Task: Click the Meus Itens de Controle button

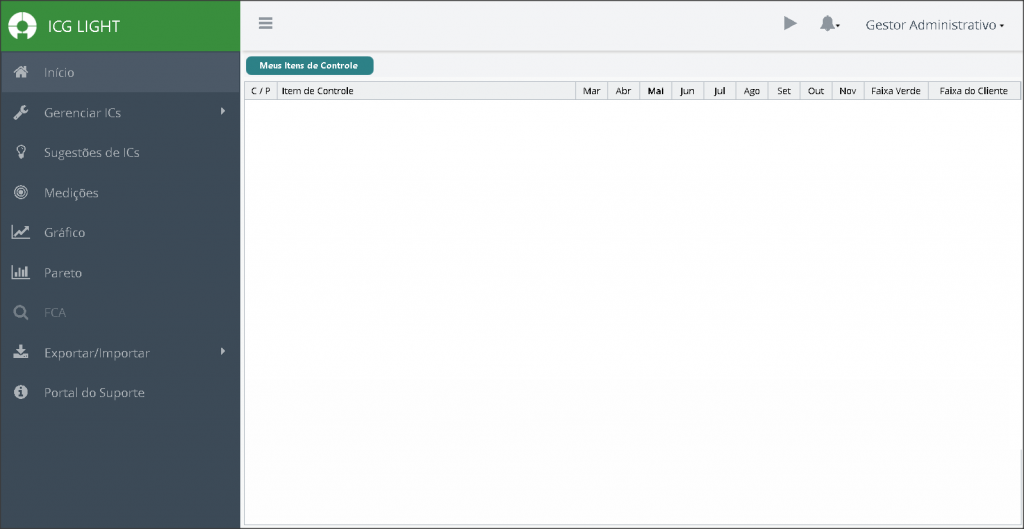Action: coord(310,65)
